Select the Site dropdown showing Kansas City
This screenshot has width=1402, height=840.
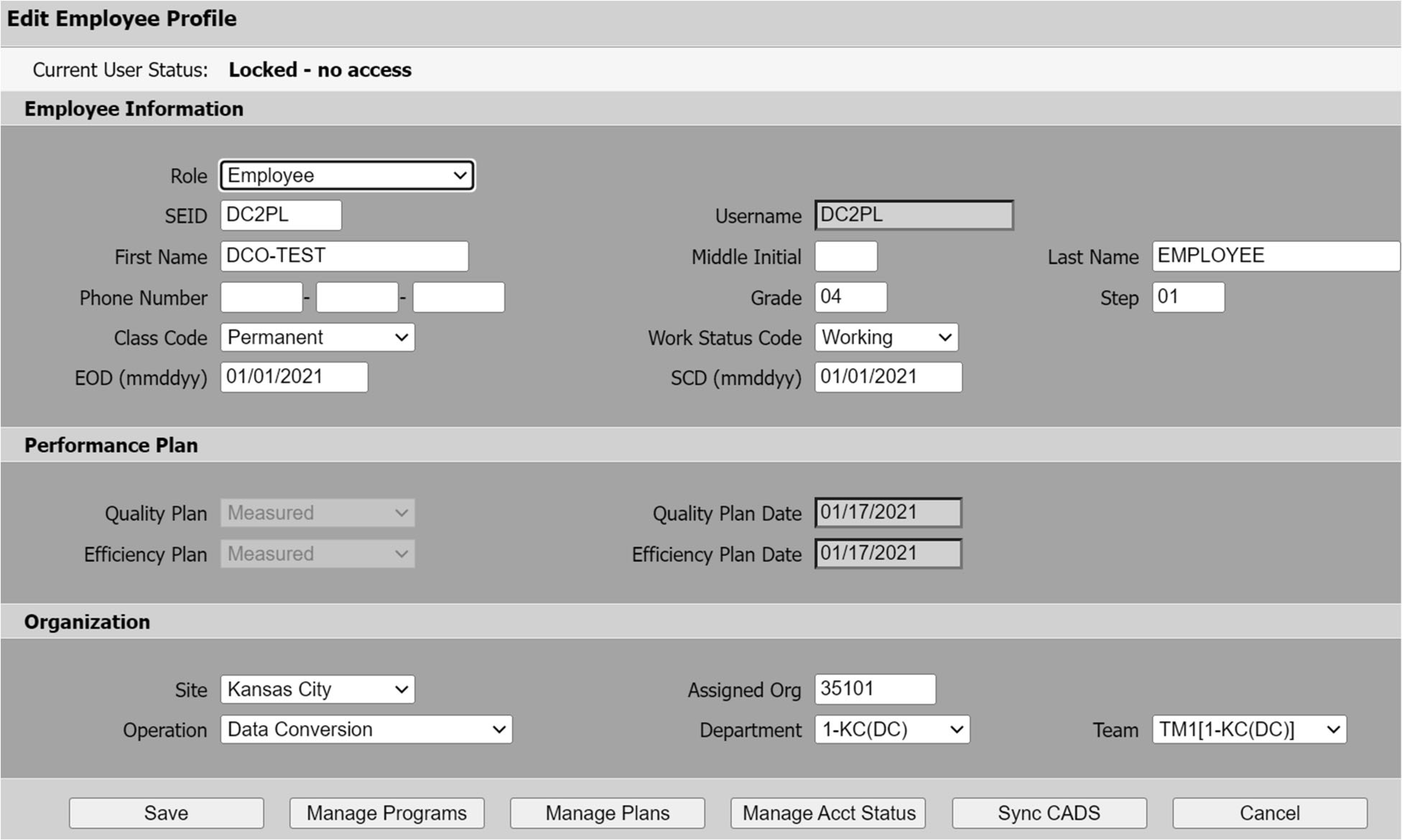[x=317, y=690]
